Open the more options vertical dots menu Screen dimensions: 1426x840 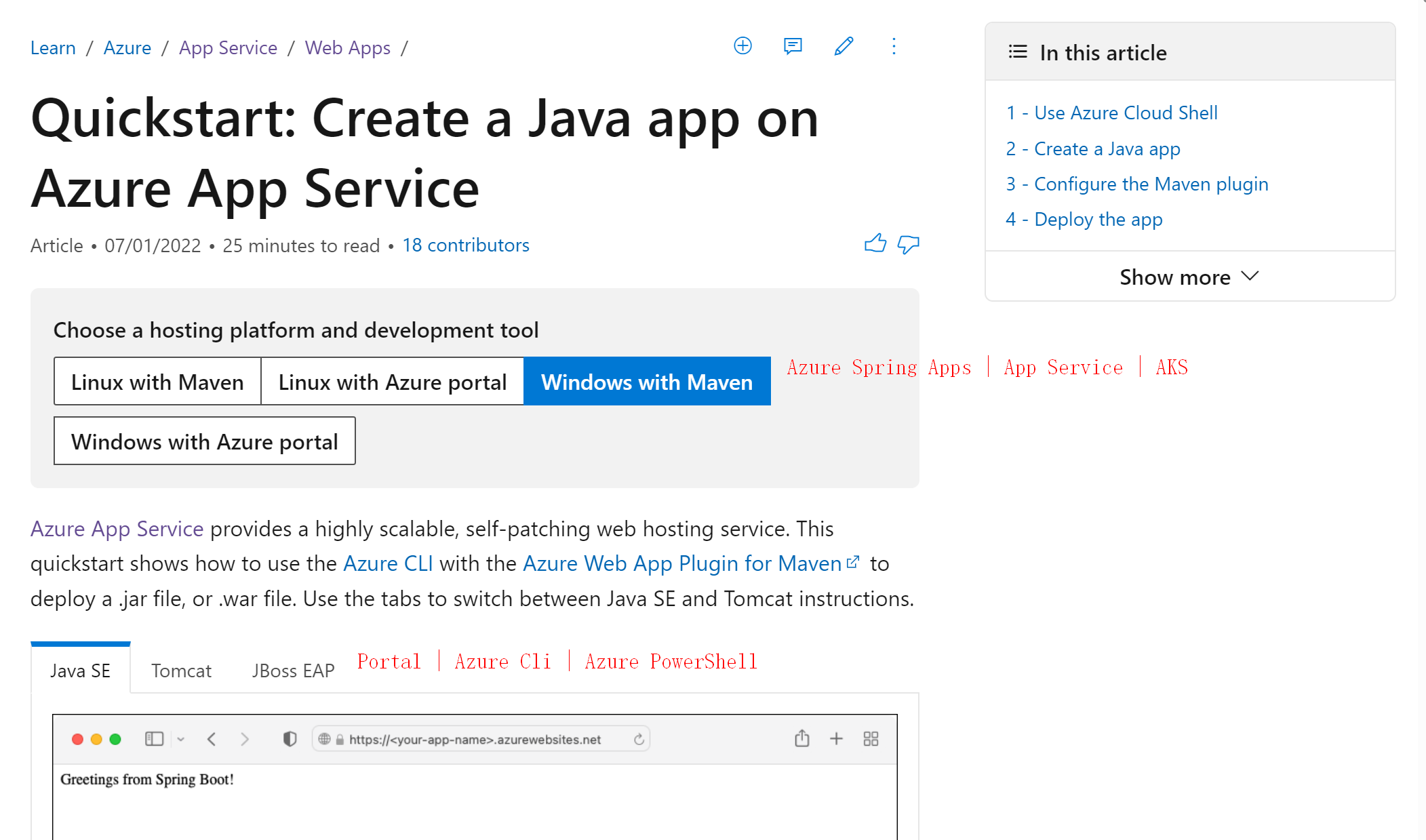click(894, 46)
